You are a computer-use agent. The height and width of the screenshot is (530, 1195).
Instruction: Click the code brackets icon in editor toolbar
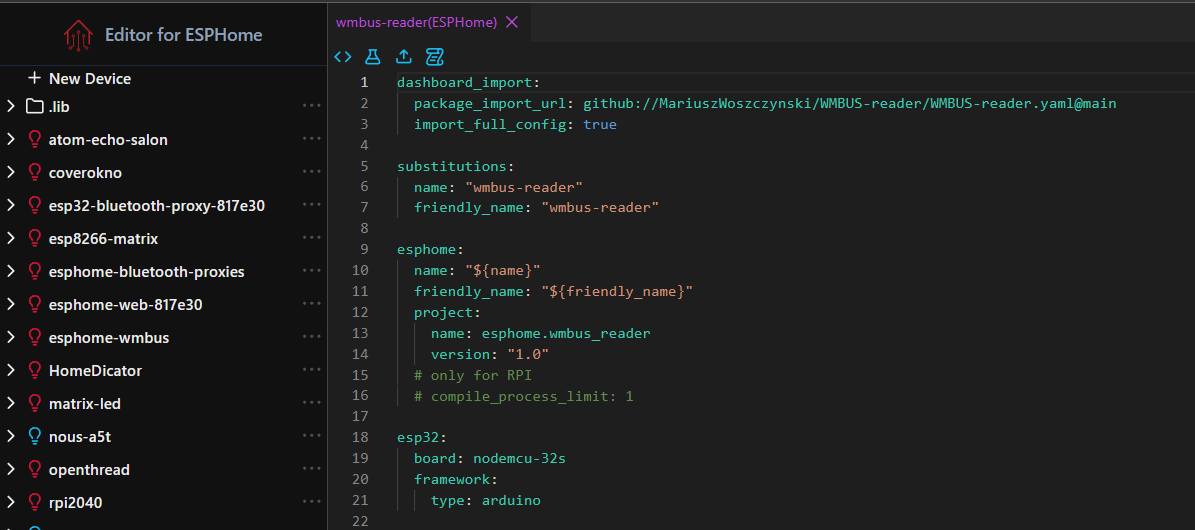tap(343, 57)
